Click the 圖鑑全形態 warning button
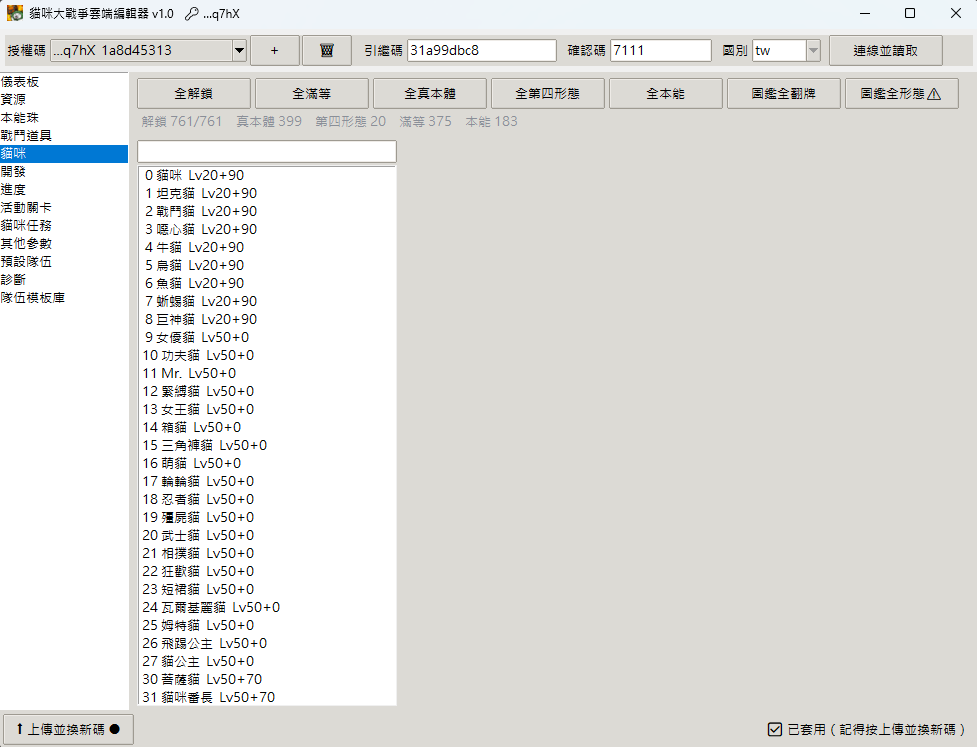Screen dimensions: 977x747 pos(902,93)
